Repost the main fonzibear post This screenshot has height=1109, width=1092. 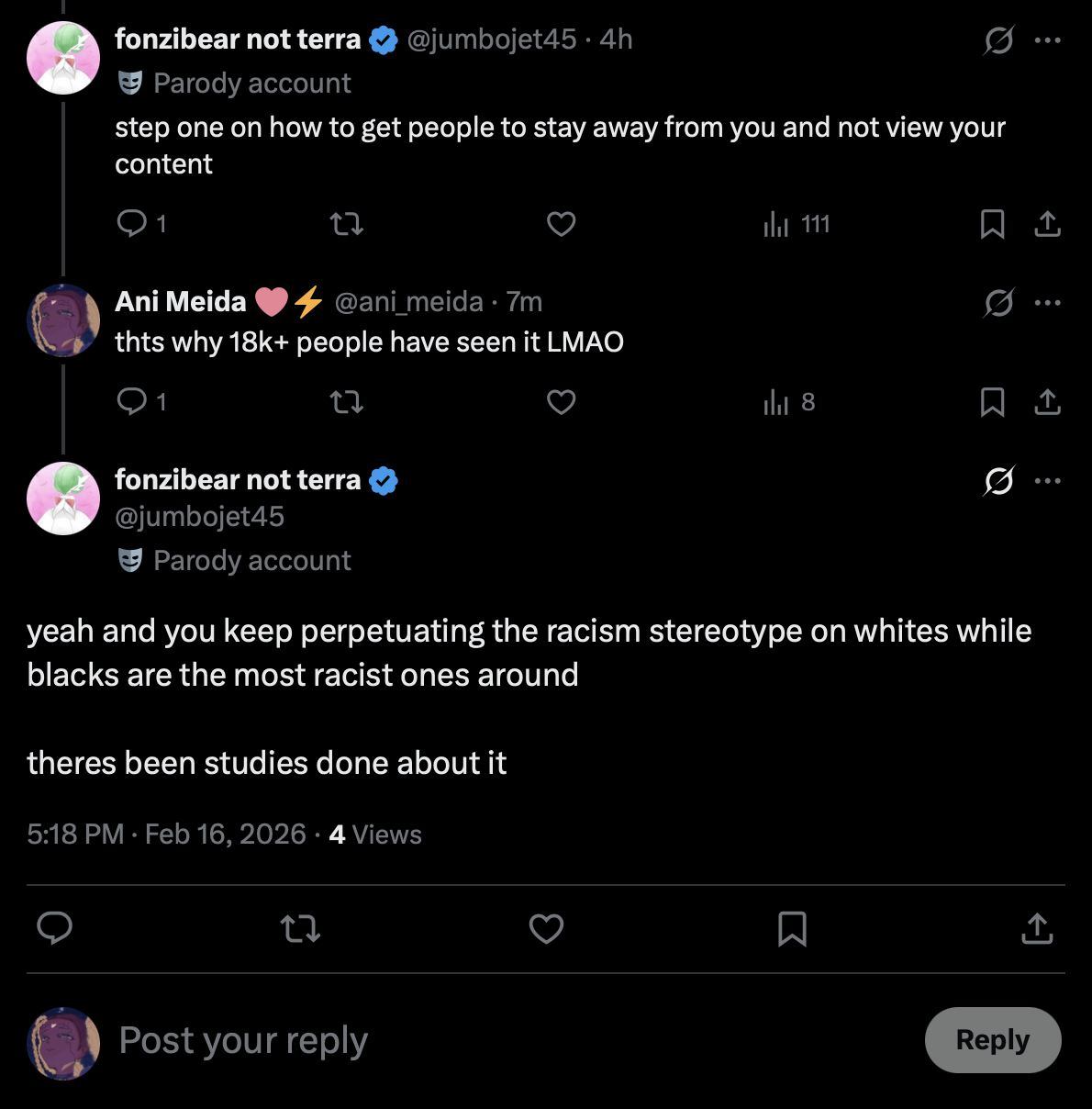coord(300,929)
